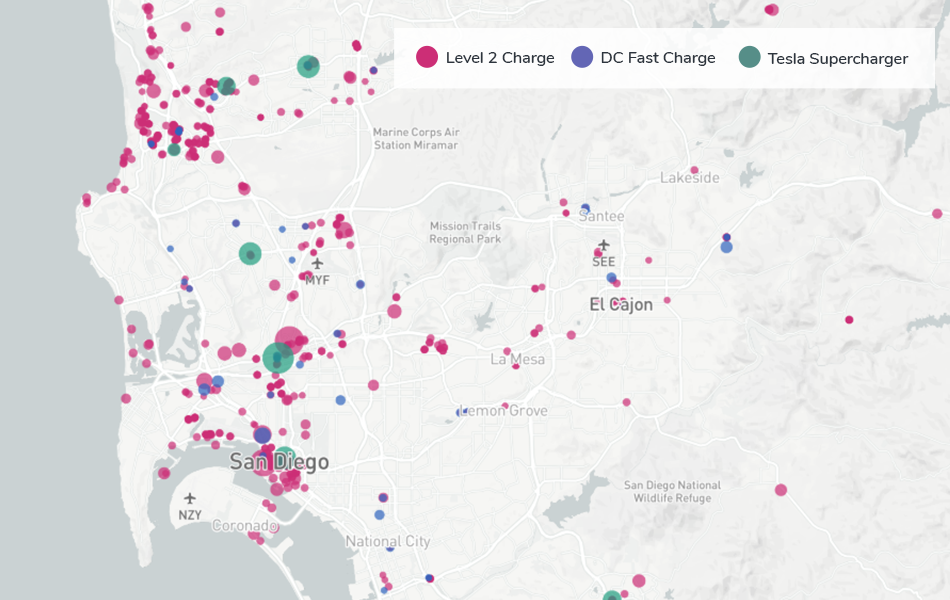Click the San Diego city label
Viewport: 950px width, 600px height.
click(278, 462)
